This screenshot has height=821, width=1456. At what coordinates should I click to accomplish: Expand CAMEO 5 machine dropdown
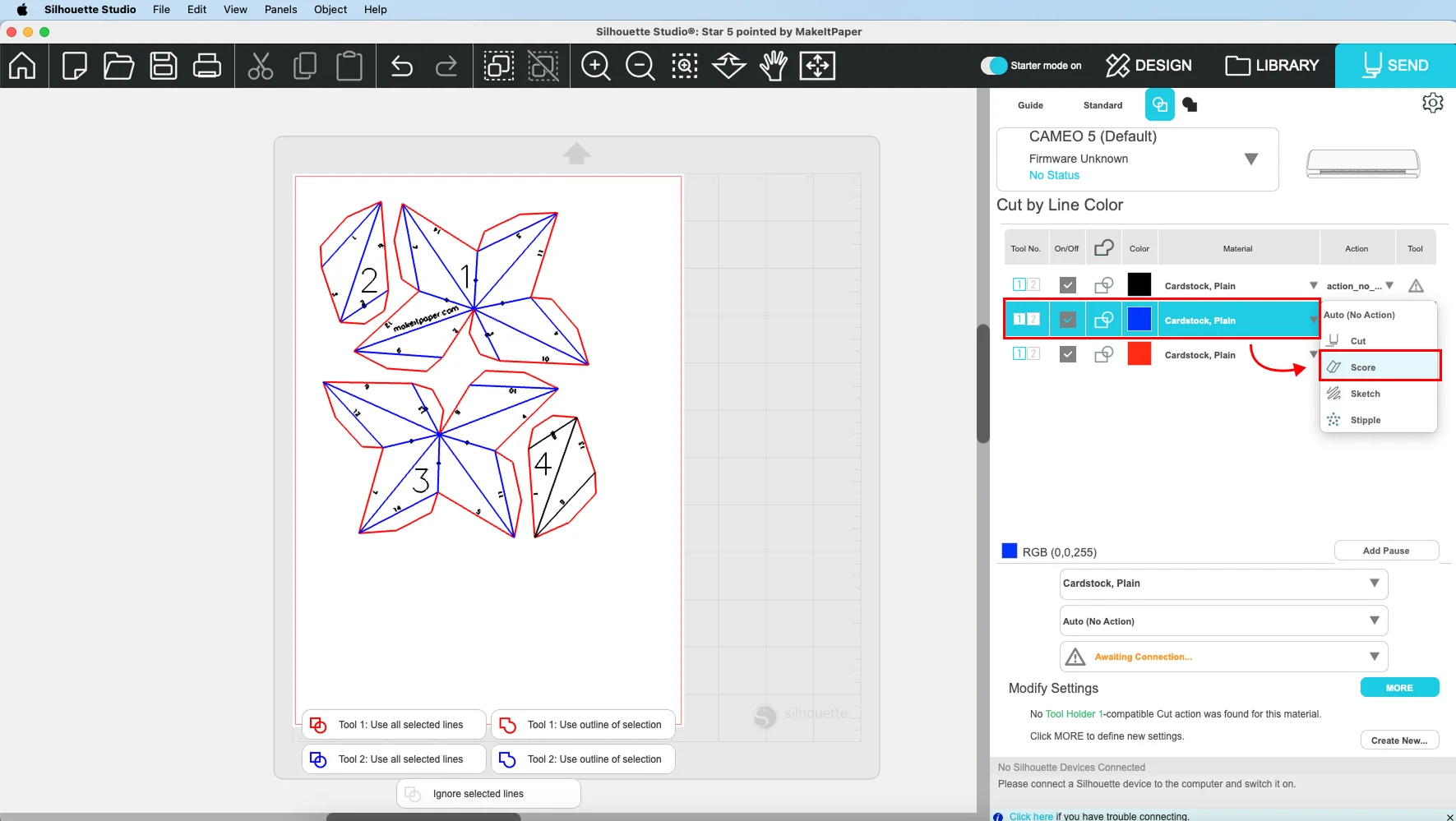[x=1251, y=159]
